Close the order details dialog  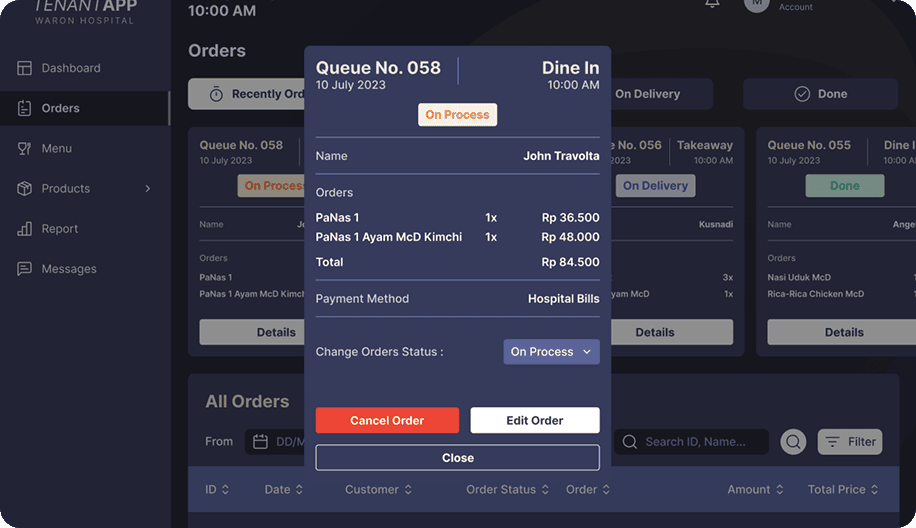point(457,458)
